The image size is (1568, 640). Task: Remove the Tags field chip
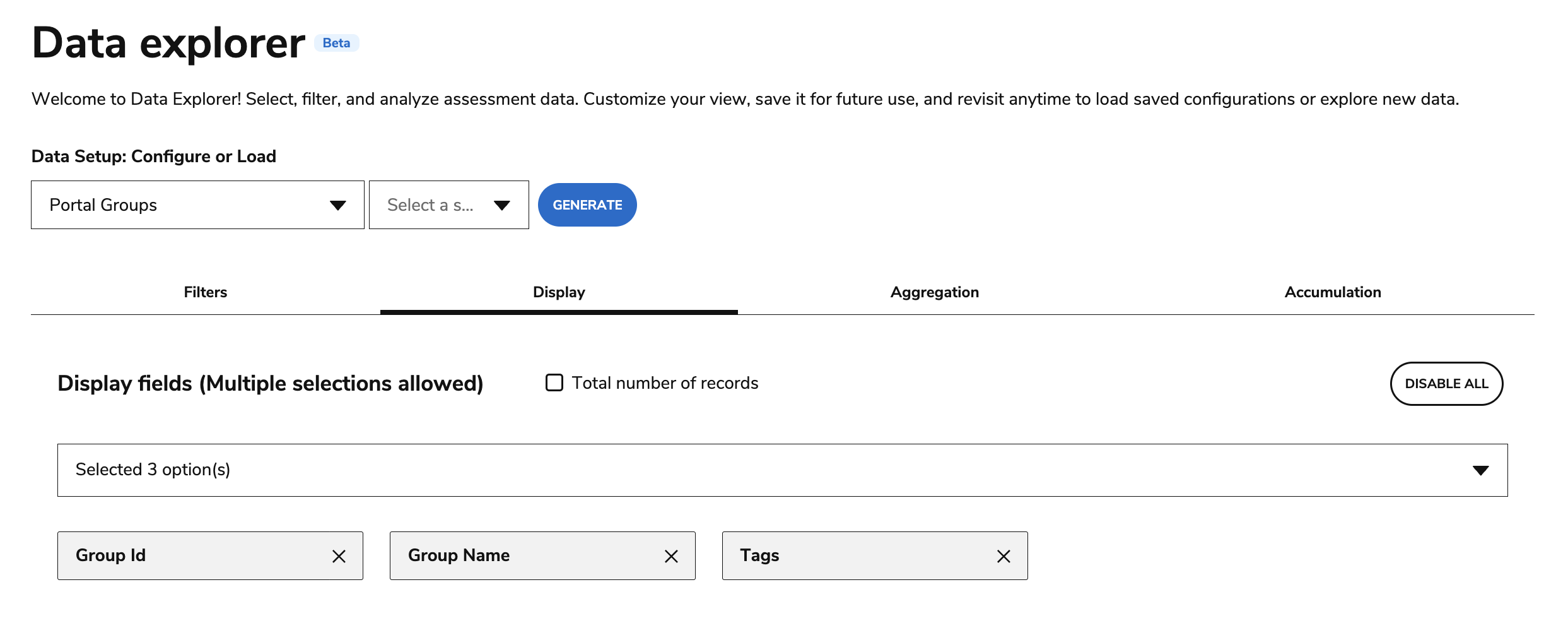pos(1003,556)
